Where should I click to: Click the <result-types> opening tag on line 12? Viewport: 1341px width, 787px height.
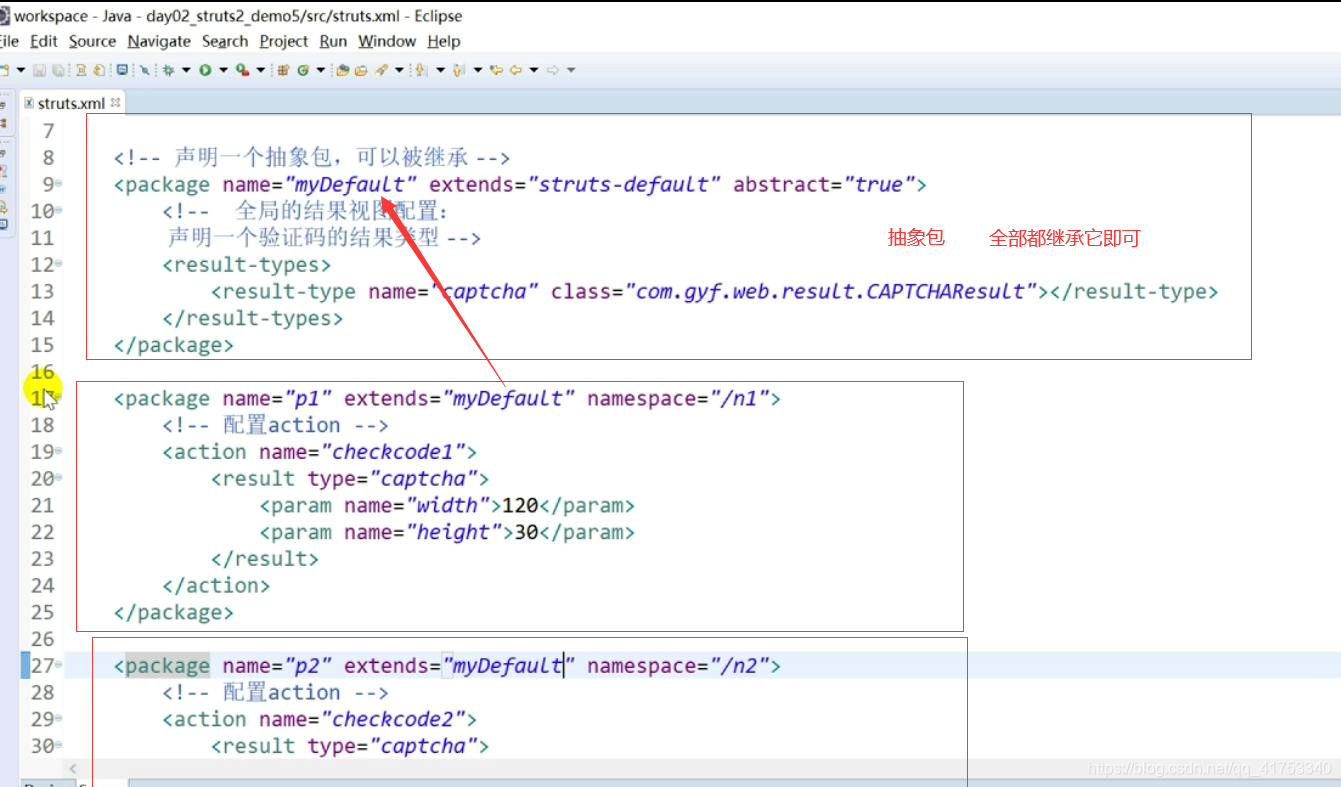point(246,264)
